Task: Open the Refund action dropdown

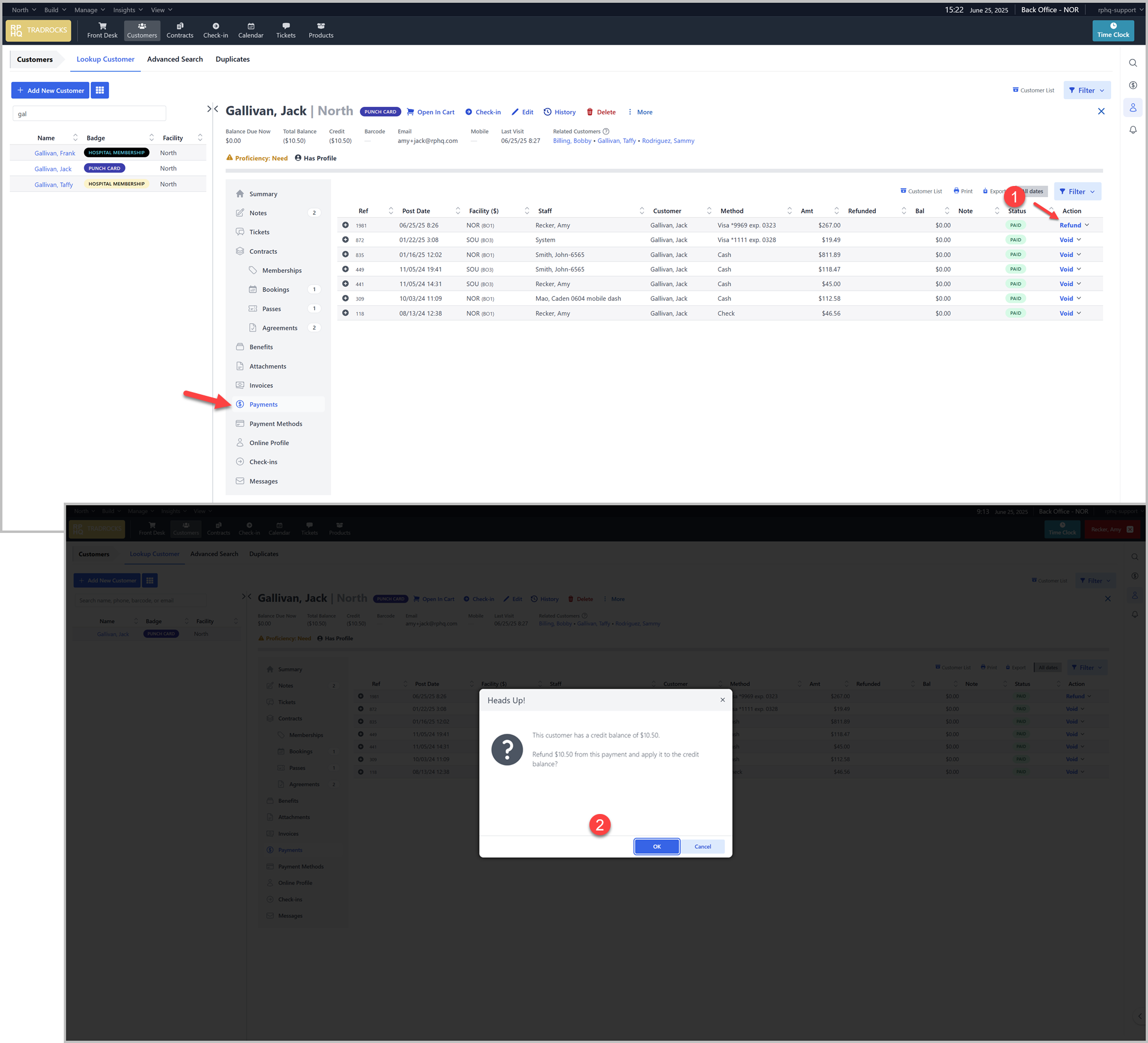Action: [x=1086, y=225]
